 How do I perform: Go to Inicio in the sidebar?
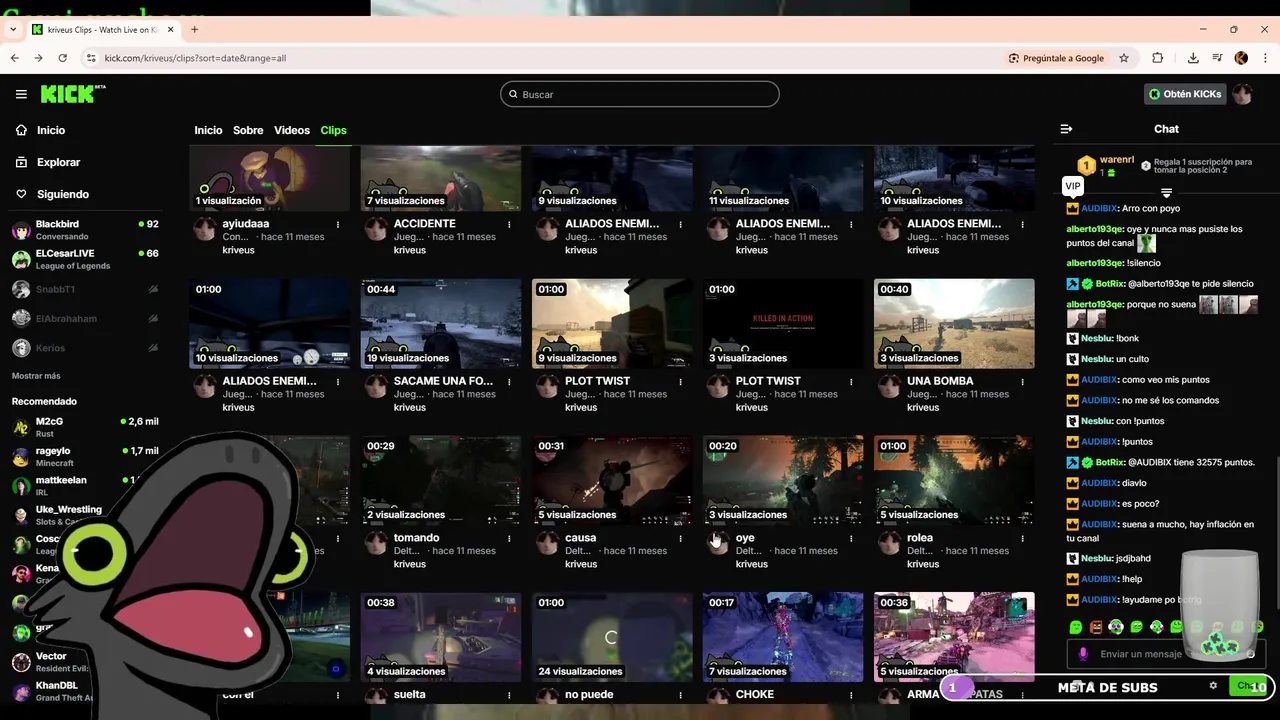(50, 130)
